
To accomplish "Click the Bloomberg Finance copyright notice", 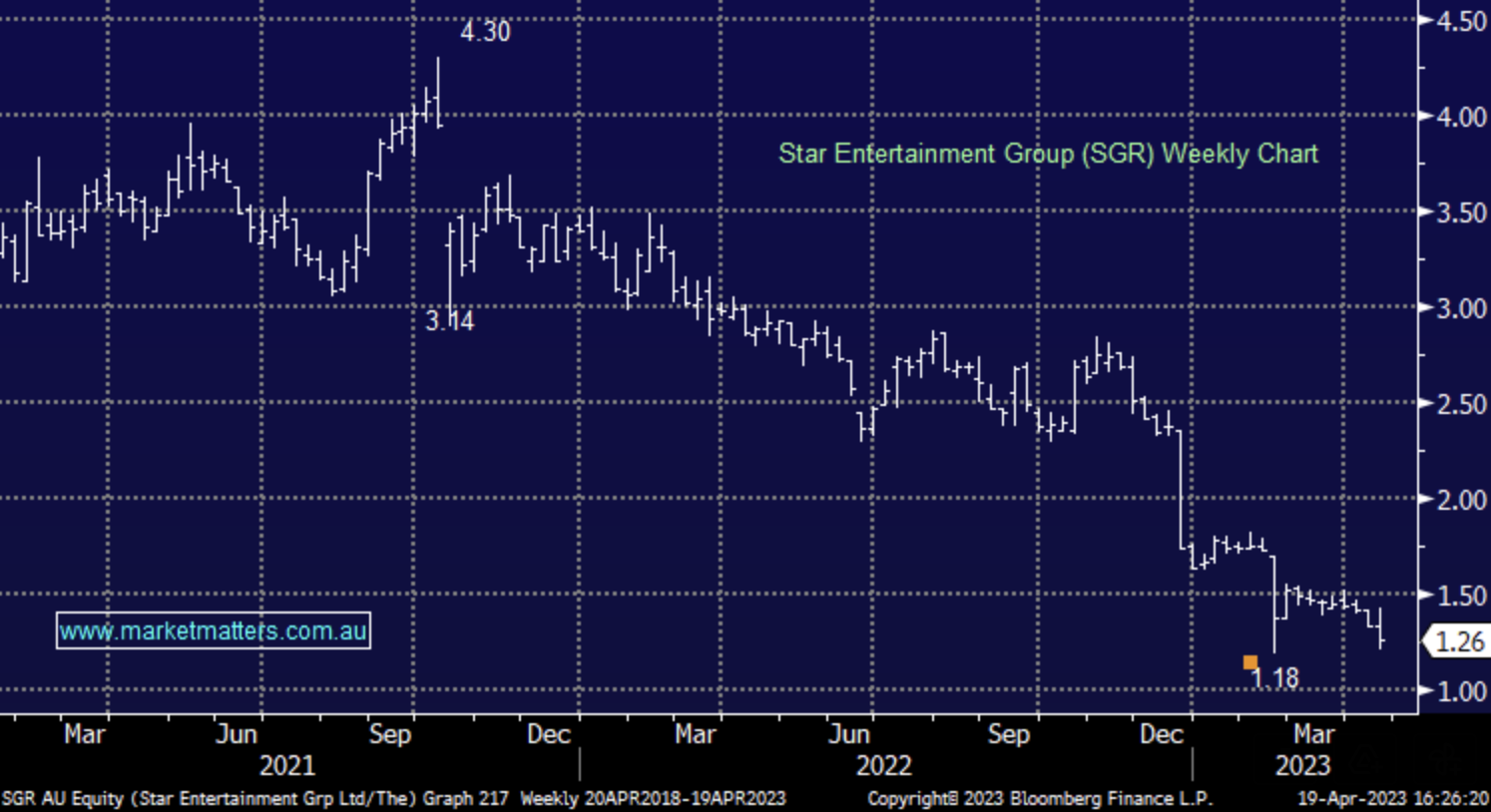I will [1039, 799].
